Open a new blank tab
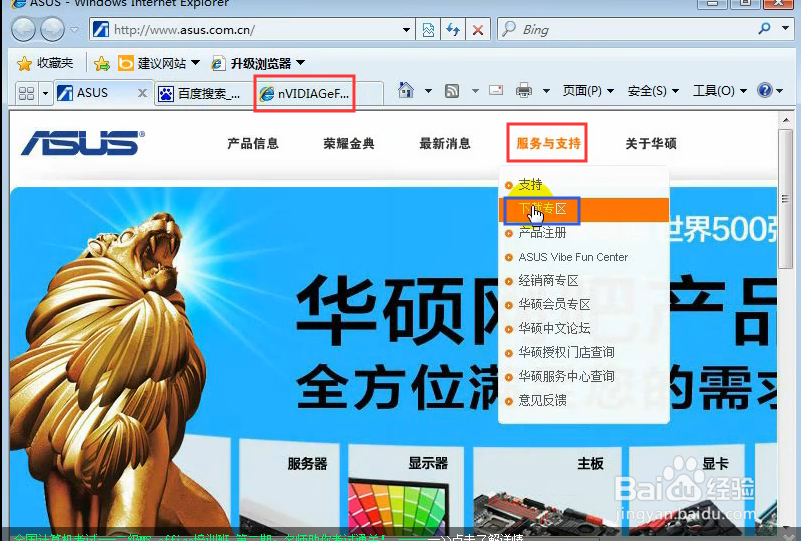 tap(370, 93)
